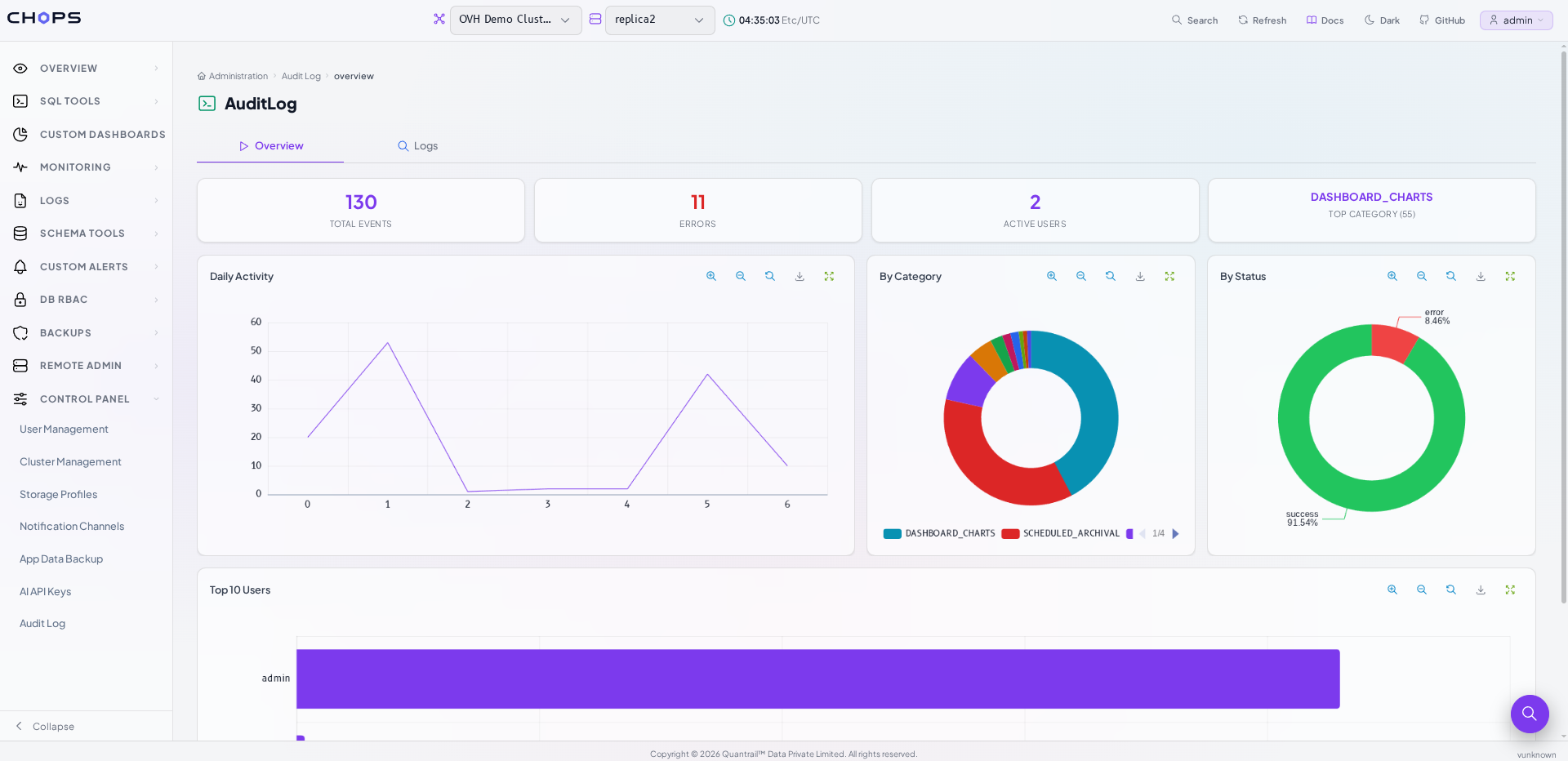
Task: Click the page vertical scrollbar
Action: pyautogui.click(x=1563, y=327)
